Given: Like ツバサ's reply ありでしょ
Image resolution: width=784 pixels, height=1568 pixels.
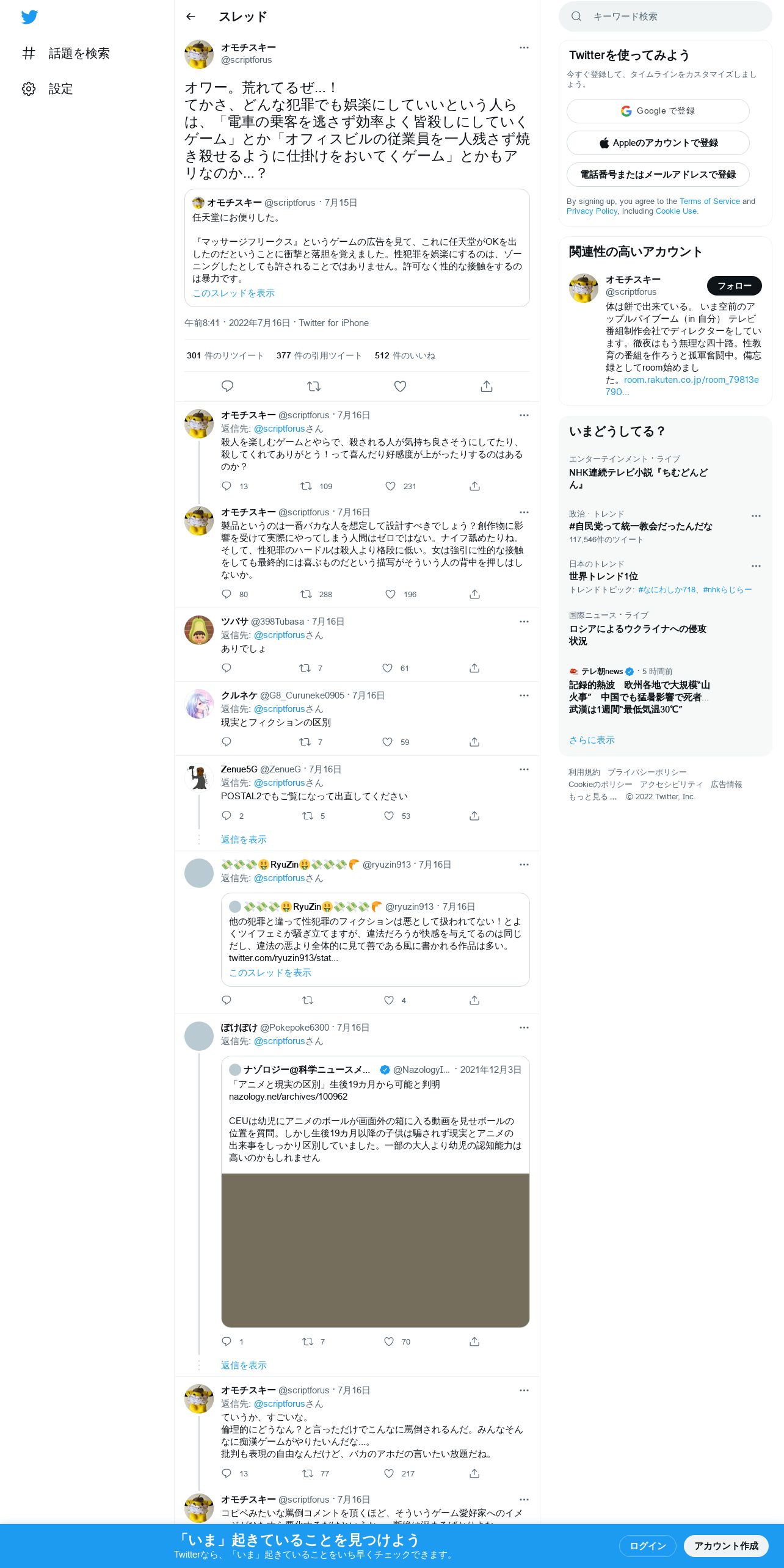Looking at the screenshot, I should 387,668.
